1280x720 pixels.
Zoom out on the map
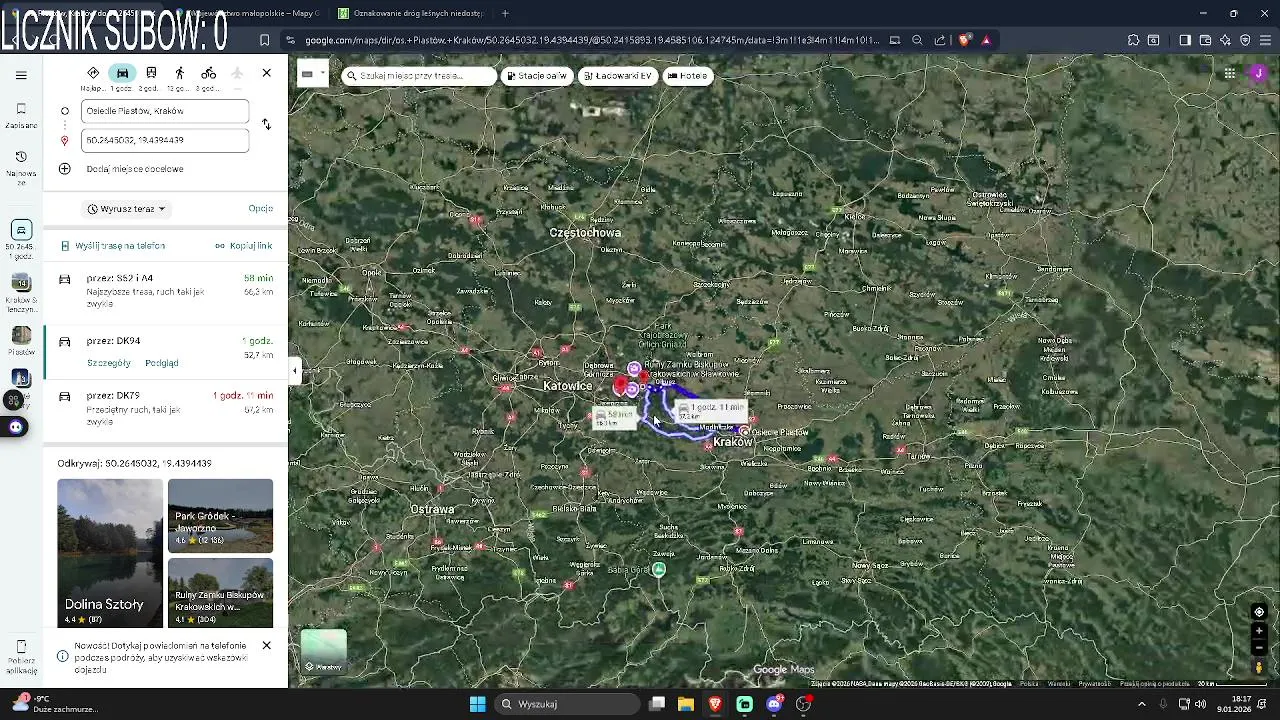coord(1259,648)
